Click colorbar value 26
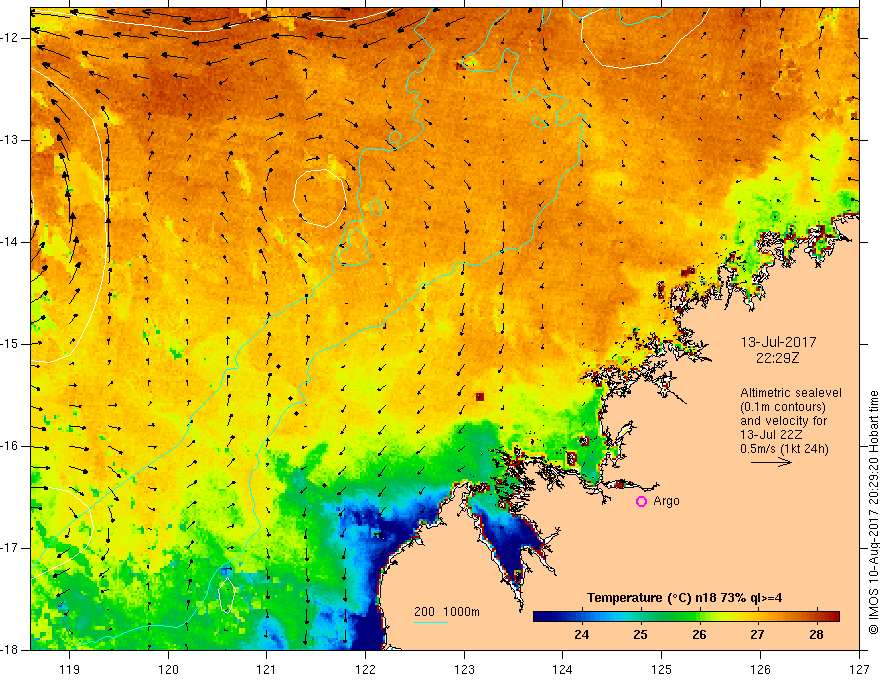 point(699,635)
